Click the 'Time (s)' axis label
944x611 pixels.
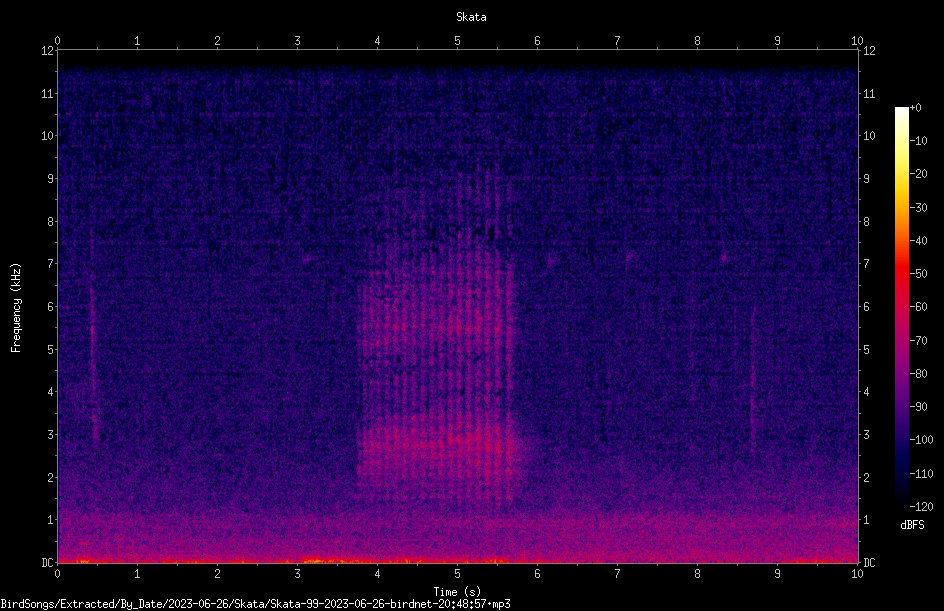coord(457,592)
